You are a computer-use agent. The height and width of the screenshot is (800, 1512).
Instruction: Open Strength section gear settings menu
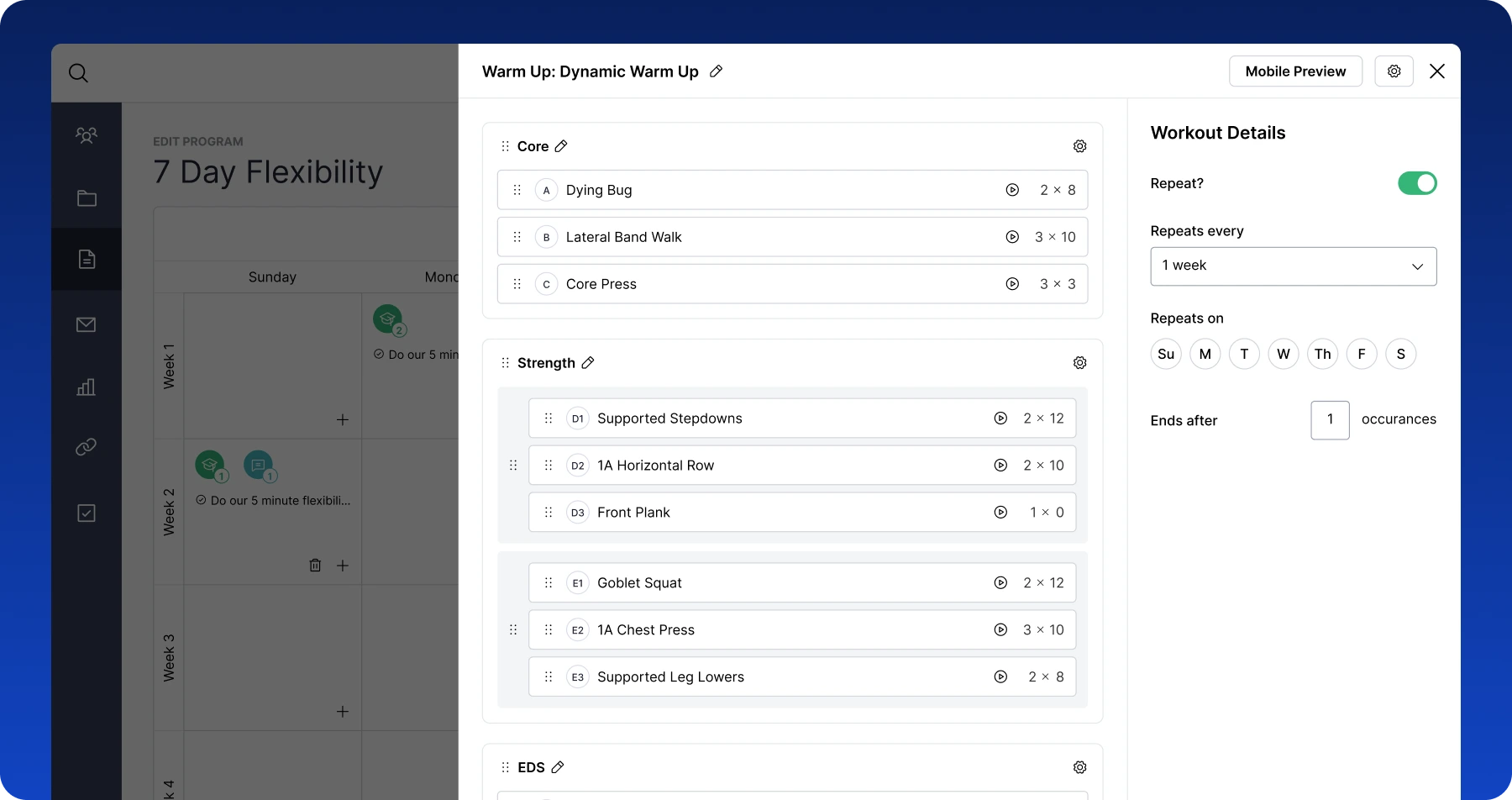(1079, 363)
